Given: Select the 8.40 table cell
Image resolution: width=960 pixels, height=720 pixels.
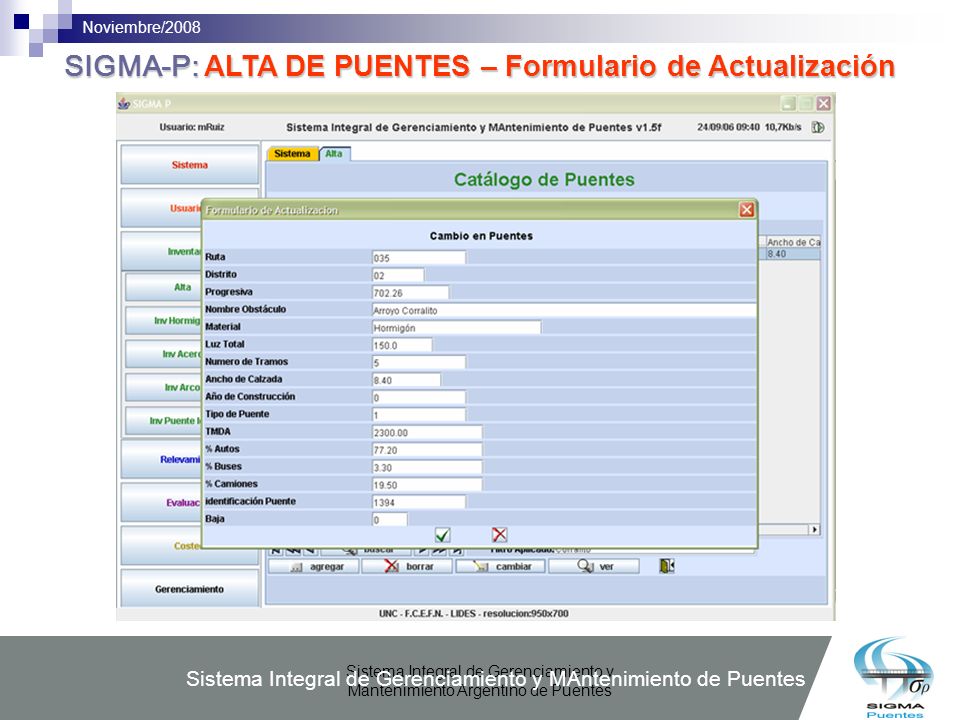Looking at the screenshot, I should [793, 254].
